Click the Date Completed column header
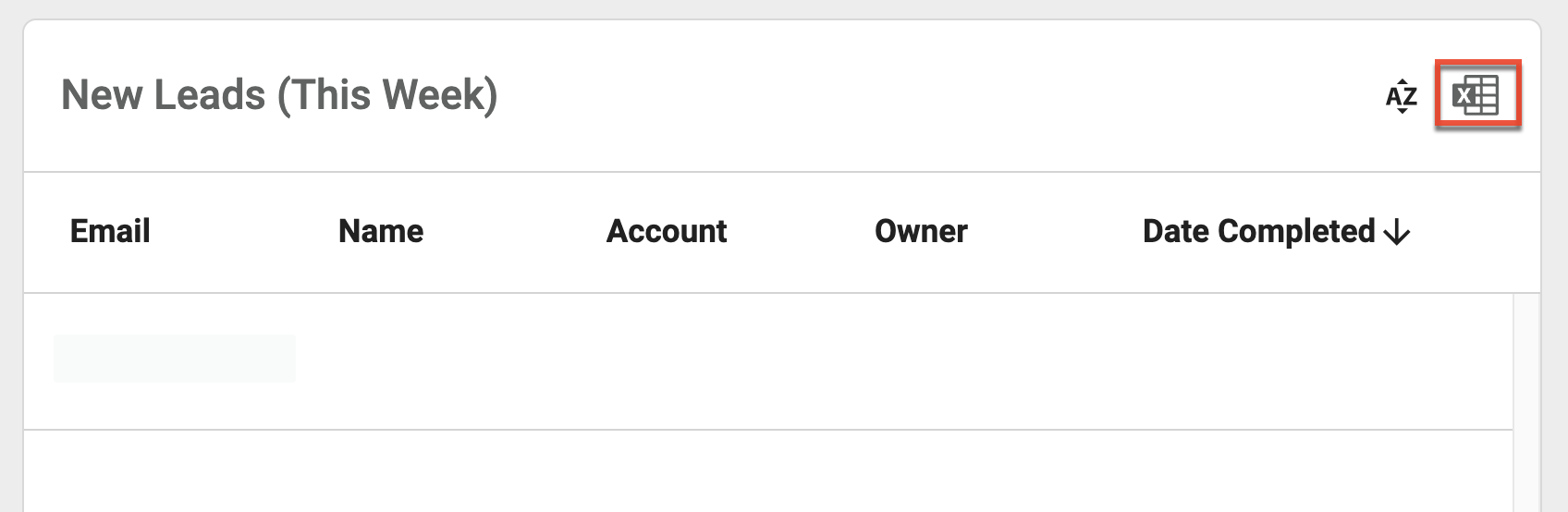 tap(1259, 231)
